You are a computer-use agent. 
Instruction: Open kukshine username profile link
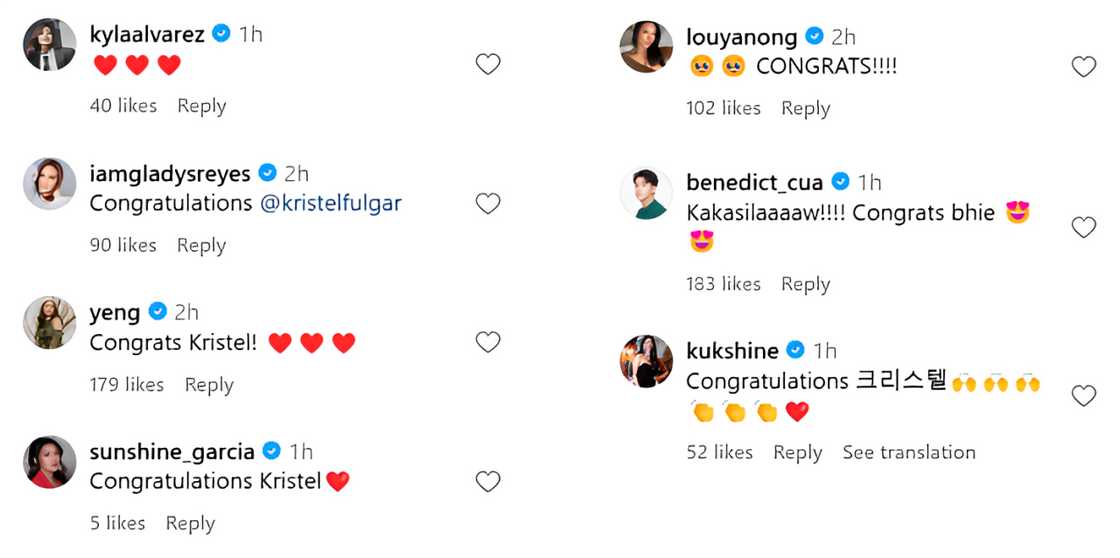pyautogui.click(x=732, y=350)
